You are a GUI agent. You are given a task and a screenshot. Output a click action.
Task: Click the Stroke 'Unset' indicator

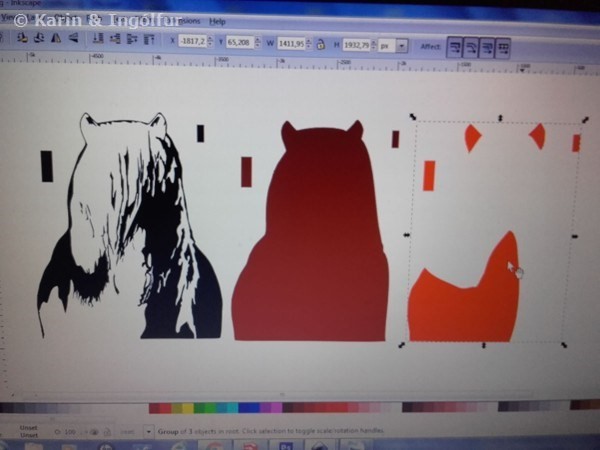click(x=29, y=435)
